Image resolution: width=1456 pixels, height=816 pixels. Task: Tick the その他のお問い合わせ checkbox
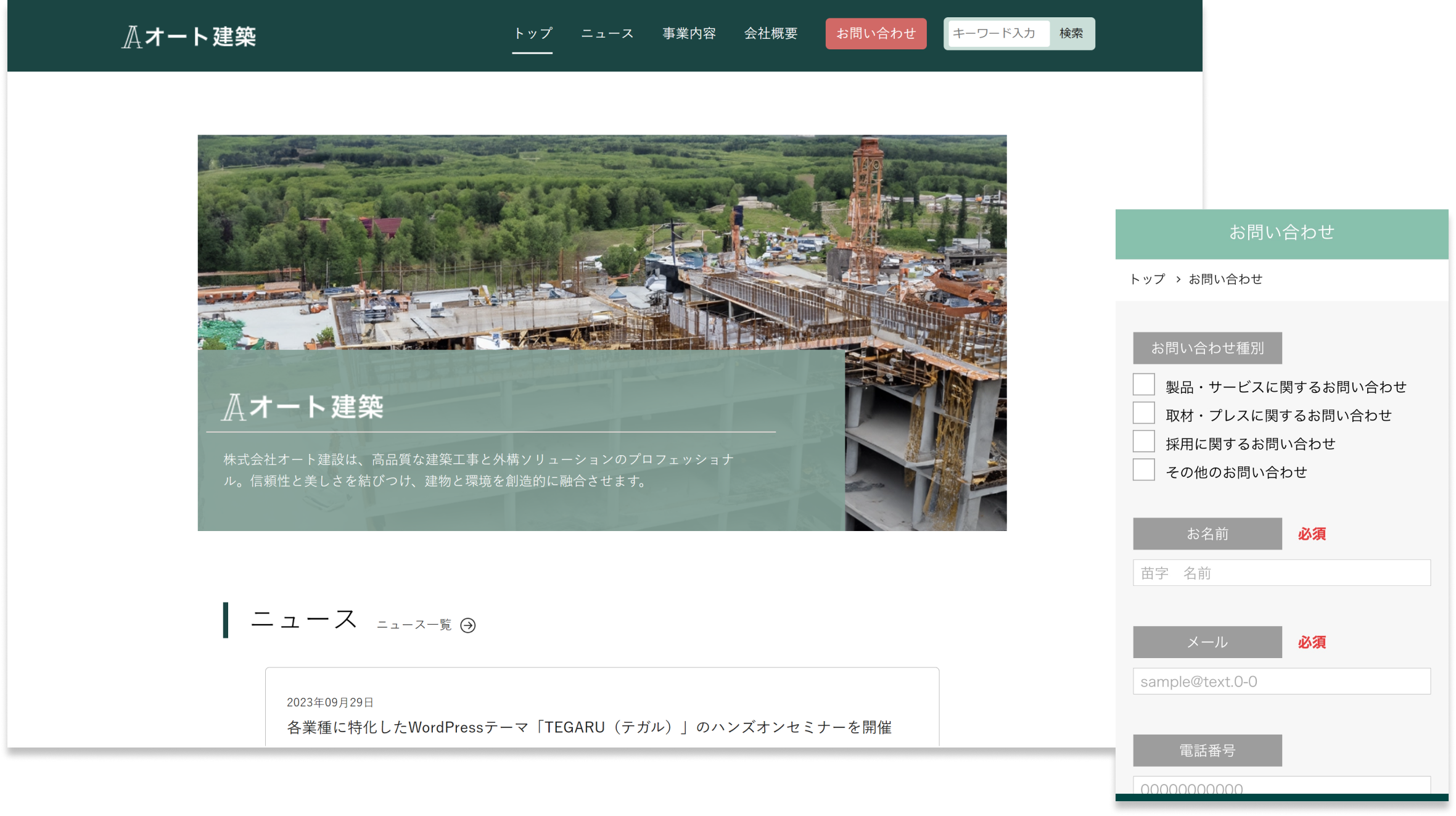pos(1143,470)
